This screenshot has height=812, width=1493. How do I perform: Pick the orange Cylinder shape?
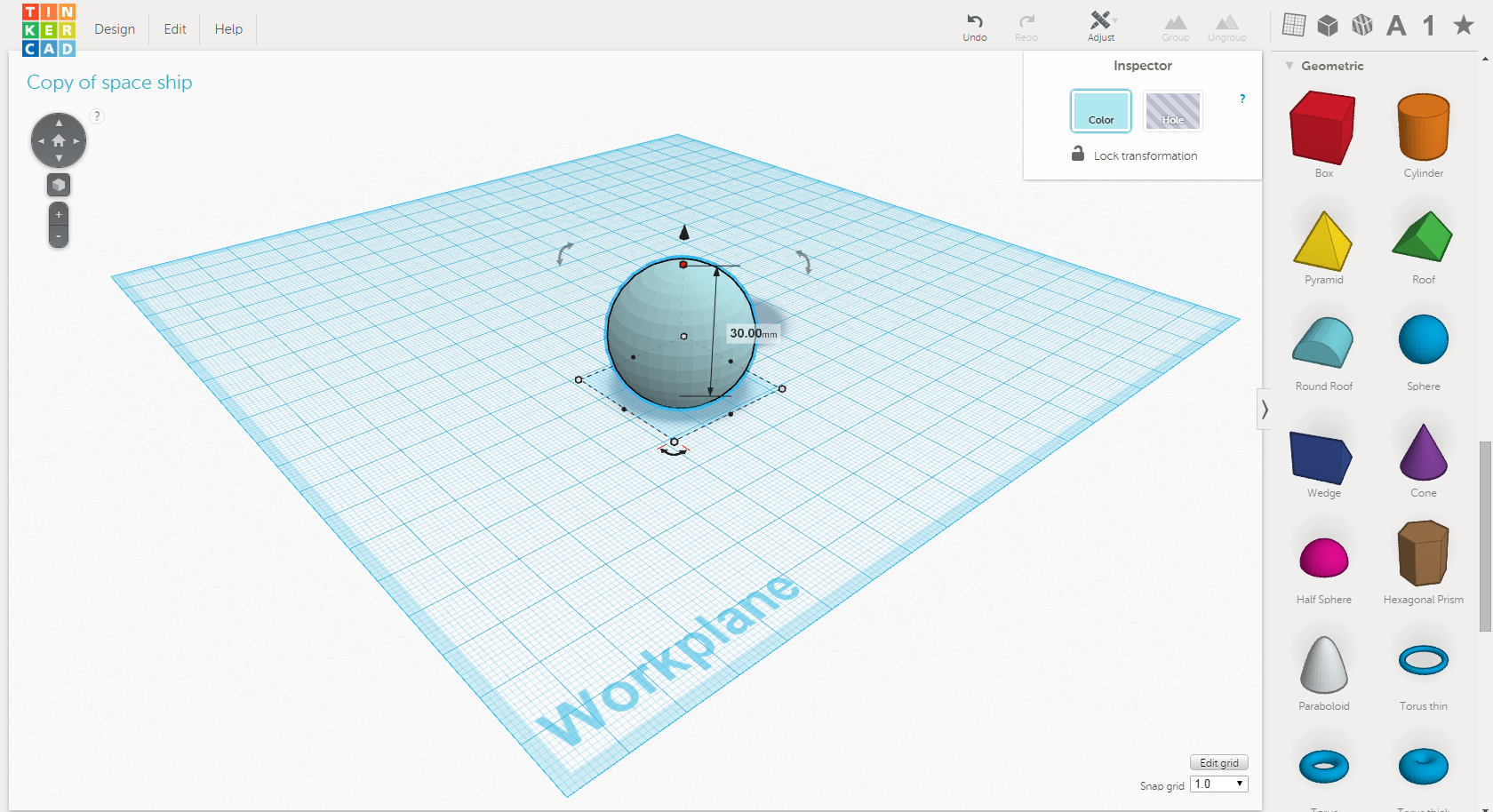pyautogui.click(x=1424, y=127)
